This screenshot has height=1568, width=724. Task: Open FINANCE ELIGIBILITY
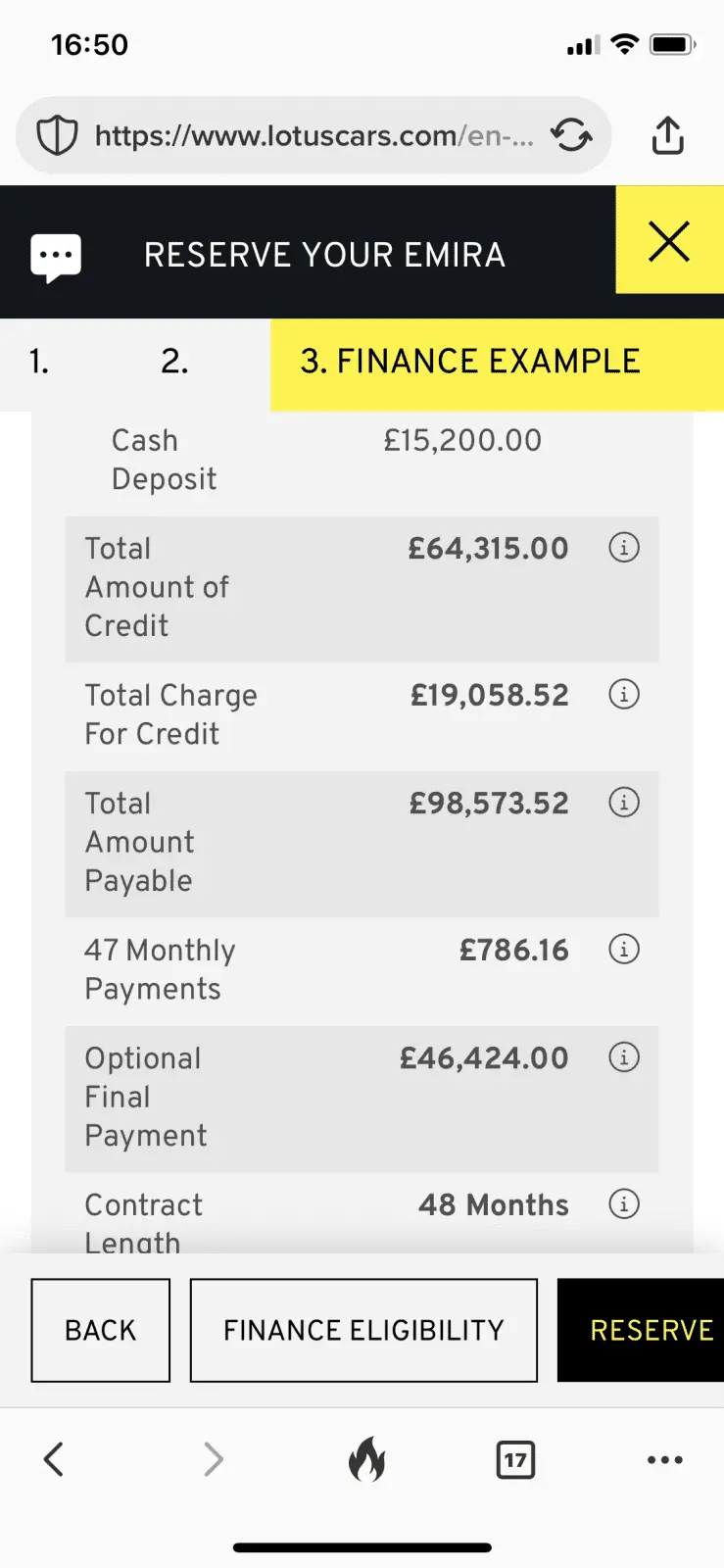[363, 1330]
